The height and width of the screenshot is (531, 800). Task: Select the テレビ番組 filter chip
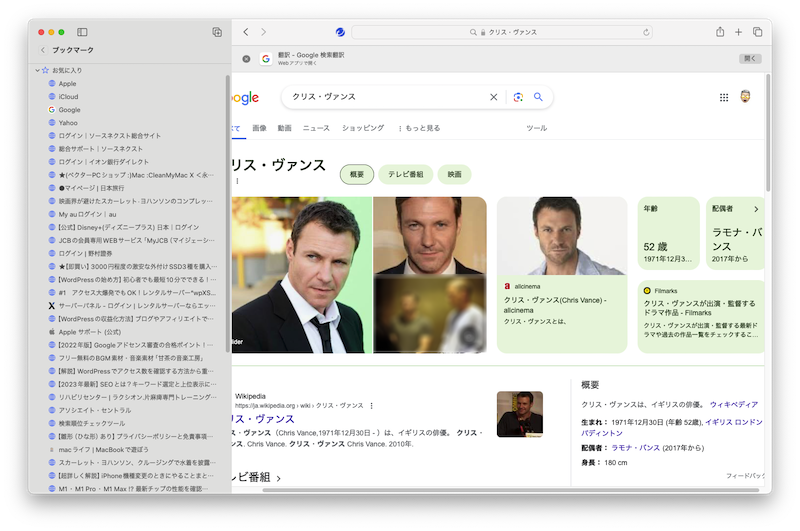(405, 174)
